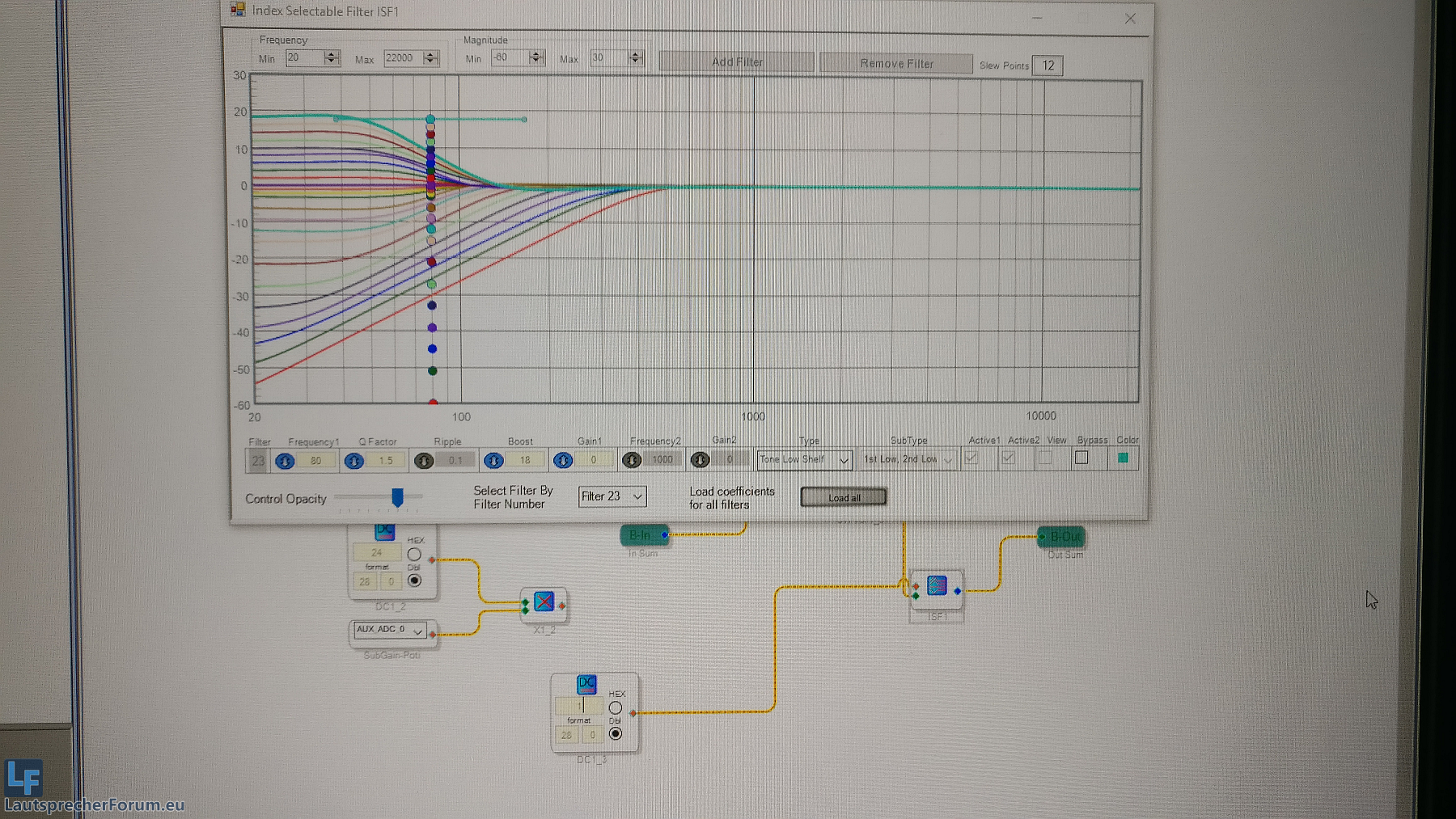Viewport: 1456px width, 819px height.
Task: Click the Boost adjust knob icon
Action: (493, 461)
